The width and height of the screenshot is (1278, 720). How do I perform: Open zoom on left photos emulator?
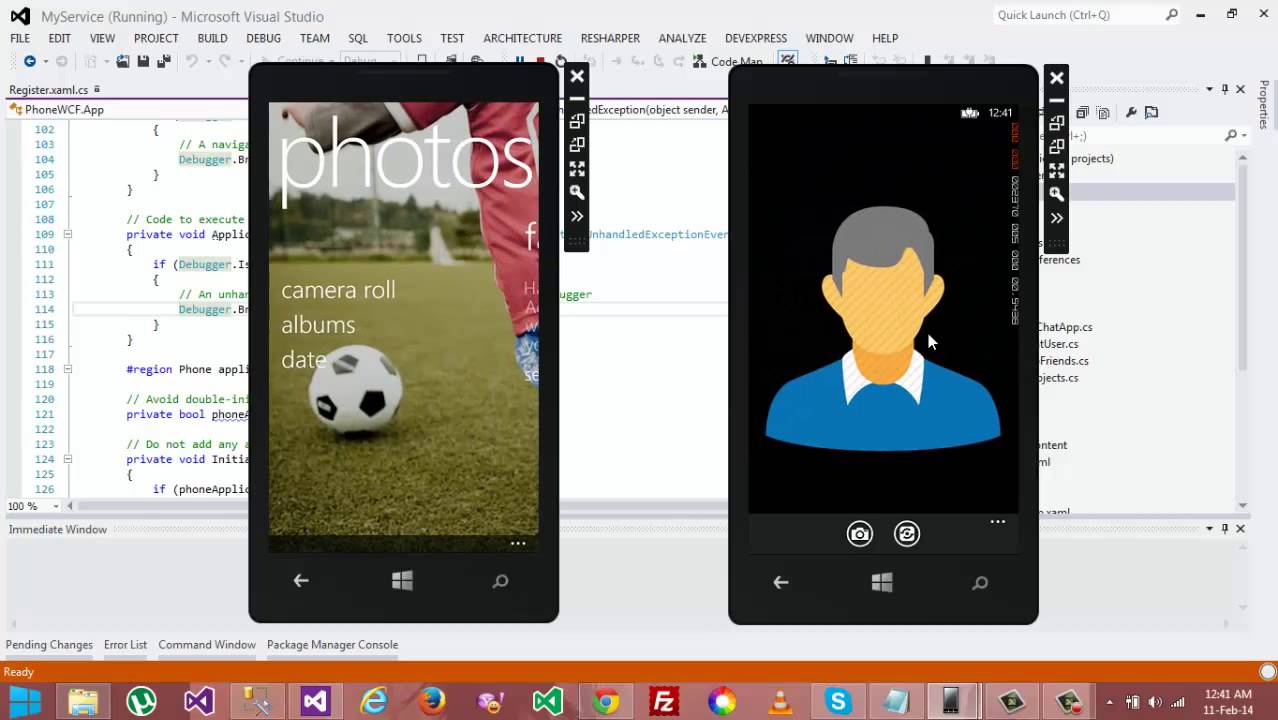coord(577,192)
